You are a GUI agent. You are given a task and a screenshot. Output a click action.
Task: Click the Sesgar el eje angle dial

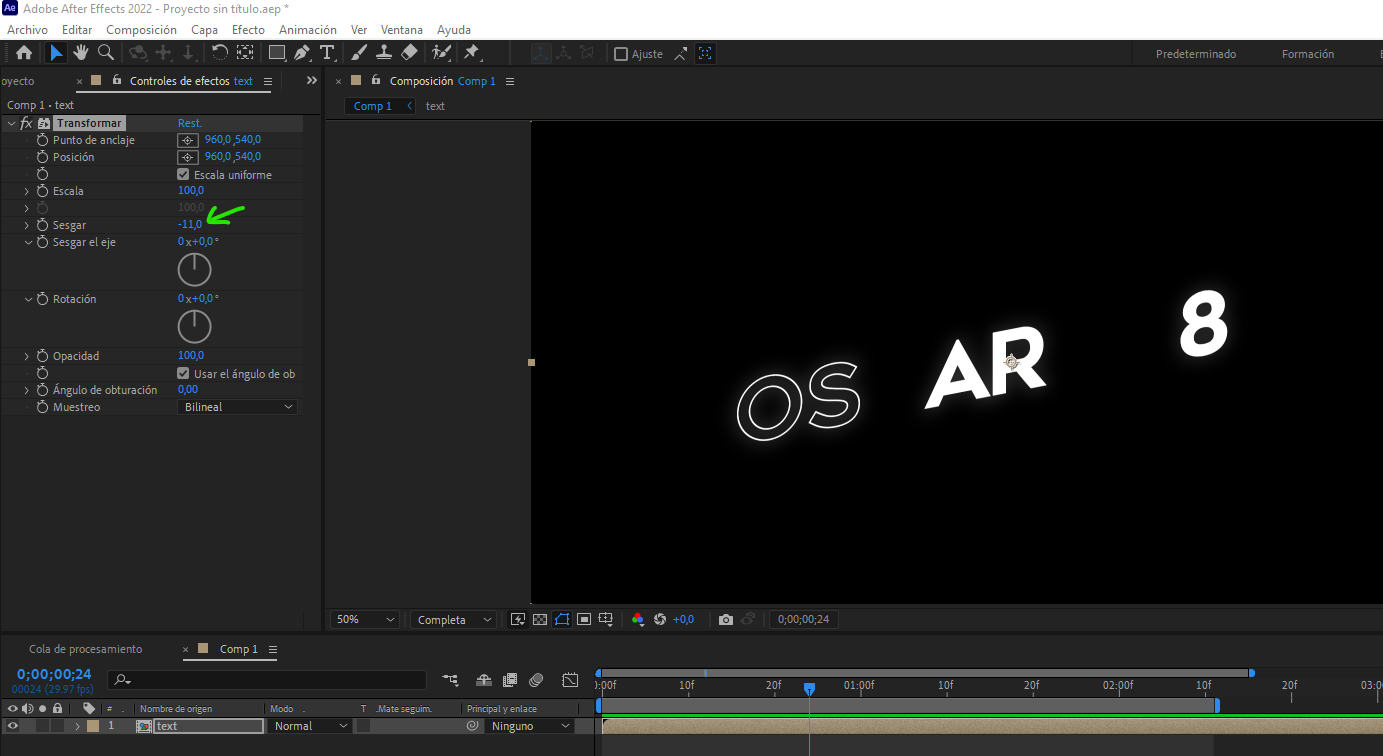[x=195, y=270]
